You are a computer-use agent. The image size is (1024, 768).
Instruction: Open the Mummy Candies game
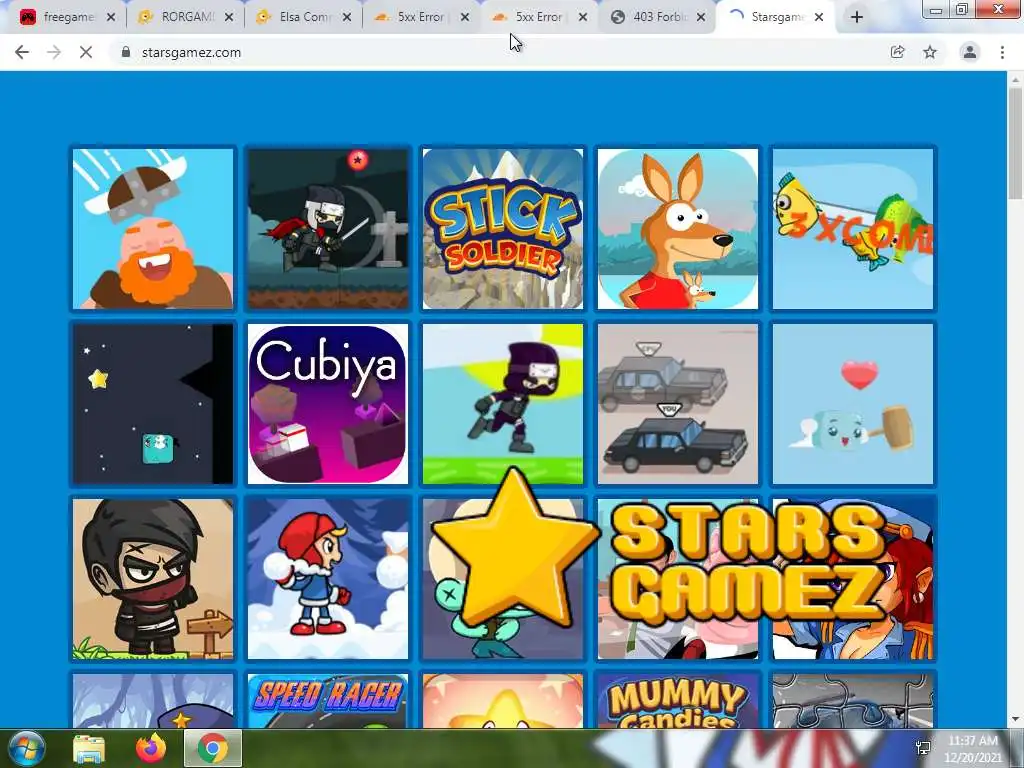678,701
